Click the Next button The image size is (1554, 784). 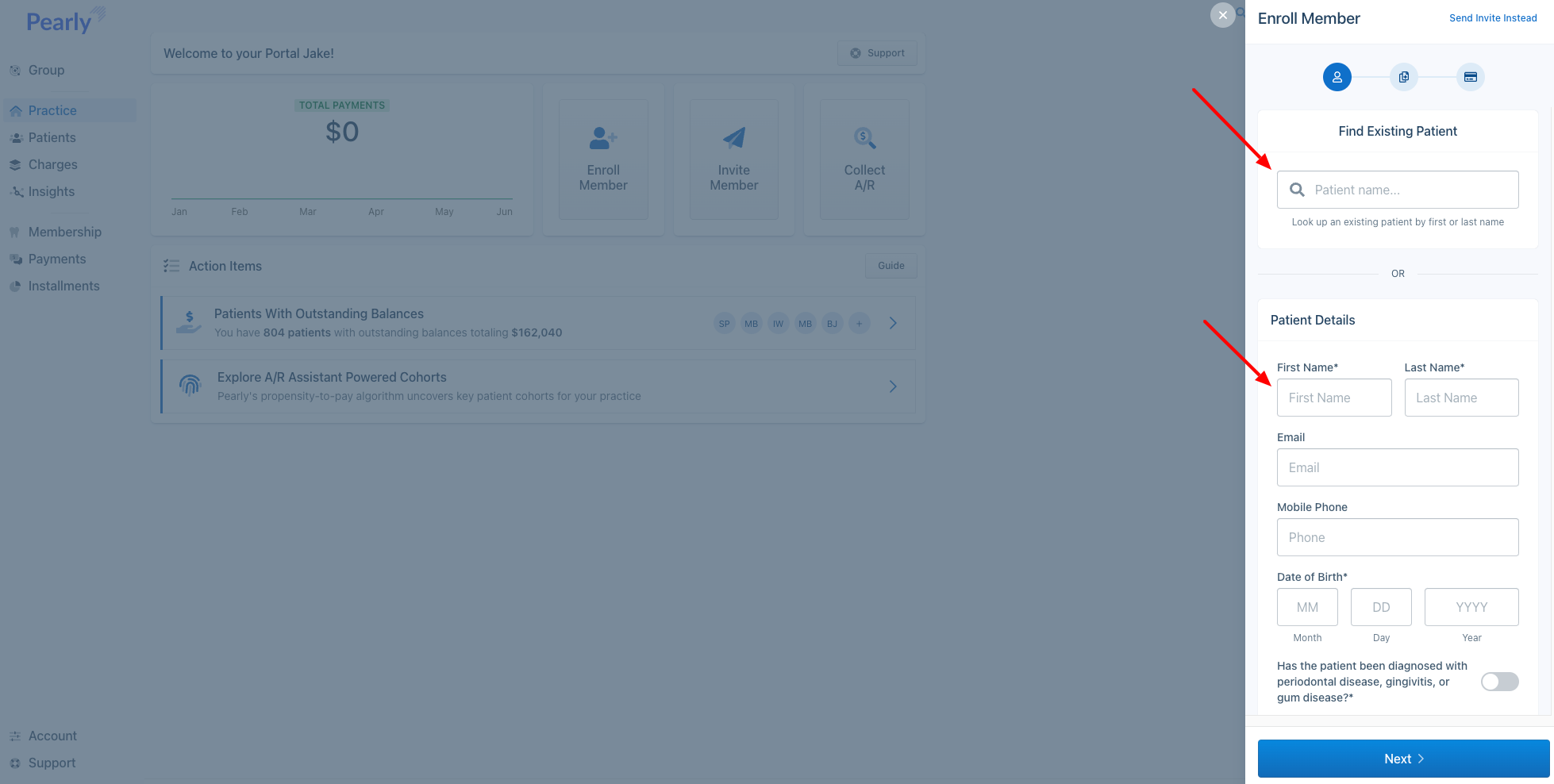click(1402, 759)
